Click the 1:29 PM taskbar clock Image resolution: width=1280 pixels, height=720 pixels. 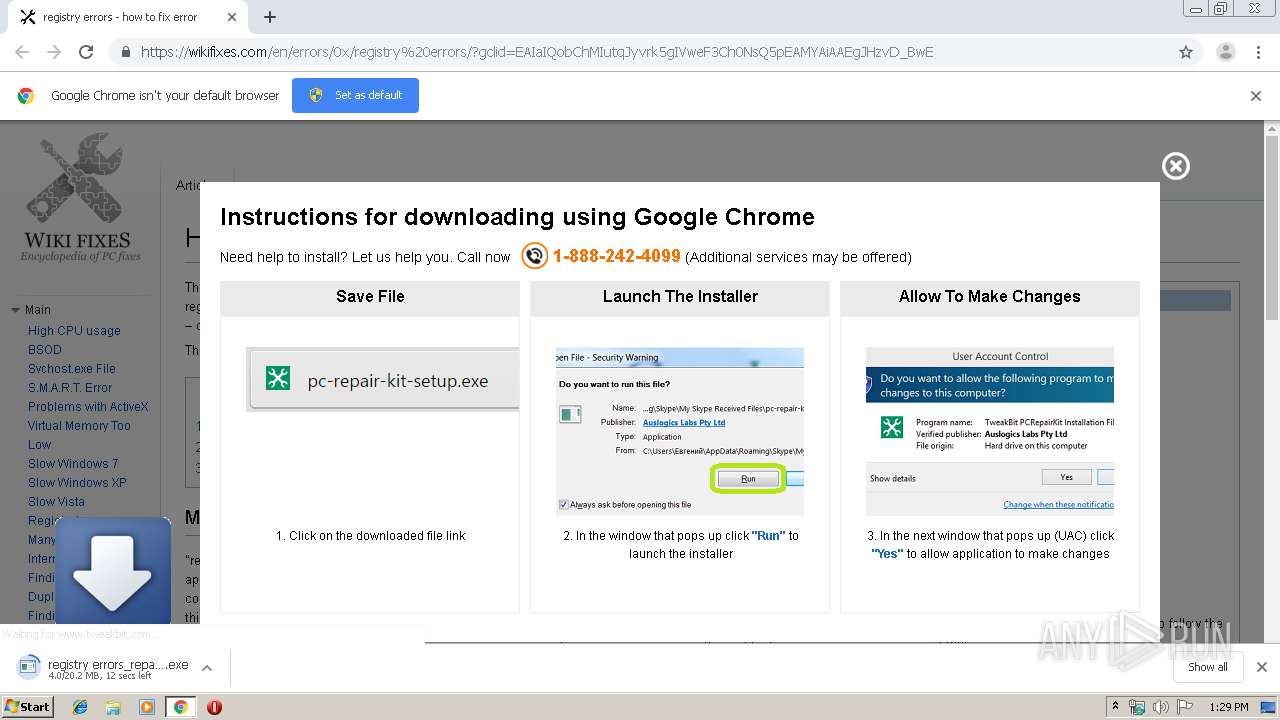(x=1228, y=707)
